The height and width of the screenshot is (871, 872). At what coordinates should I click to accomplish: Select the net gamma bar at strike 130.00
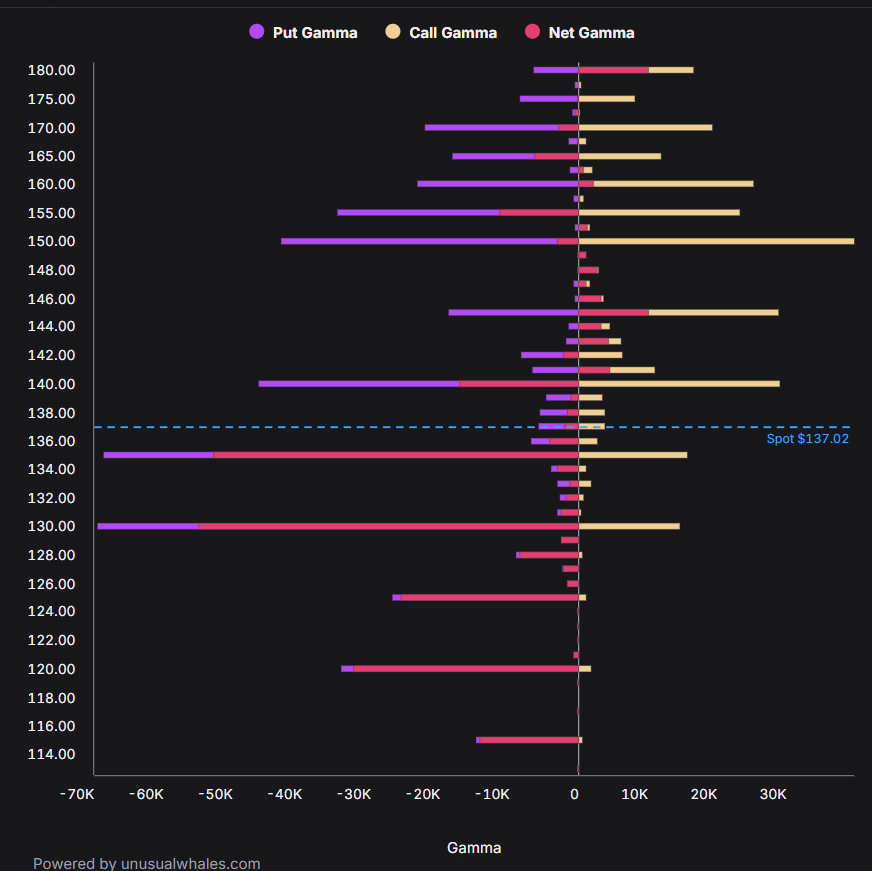(x=388, y=526)
